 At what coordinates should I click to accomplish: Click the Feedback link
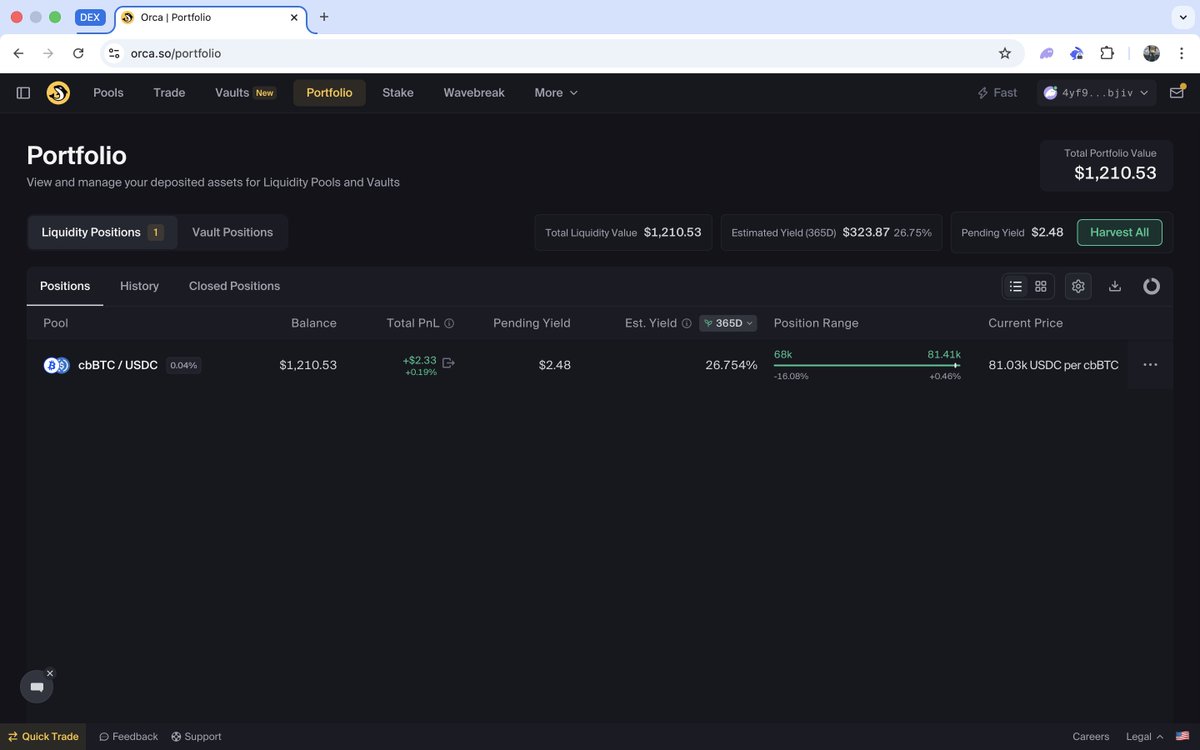[x=128, y=736]
